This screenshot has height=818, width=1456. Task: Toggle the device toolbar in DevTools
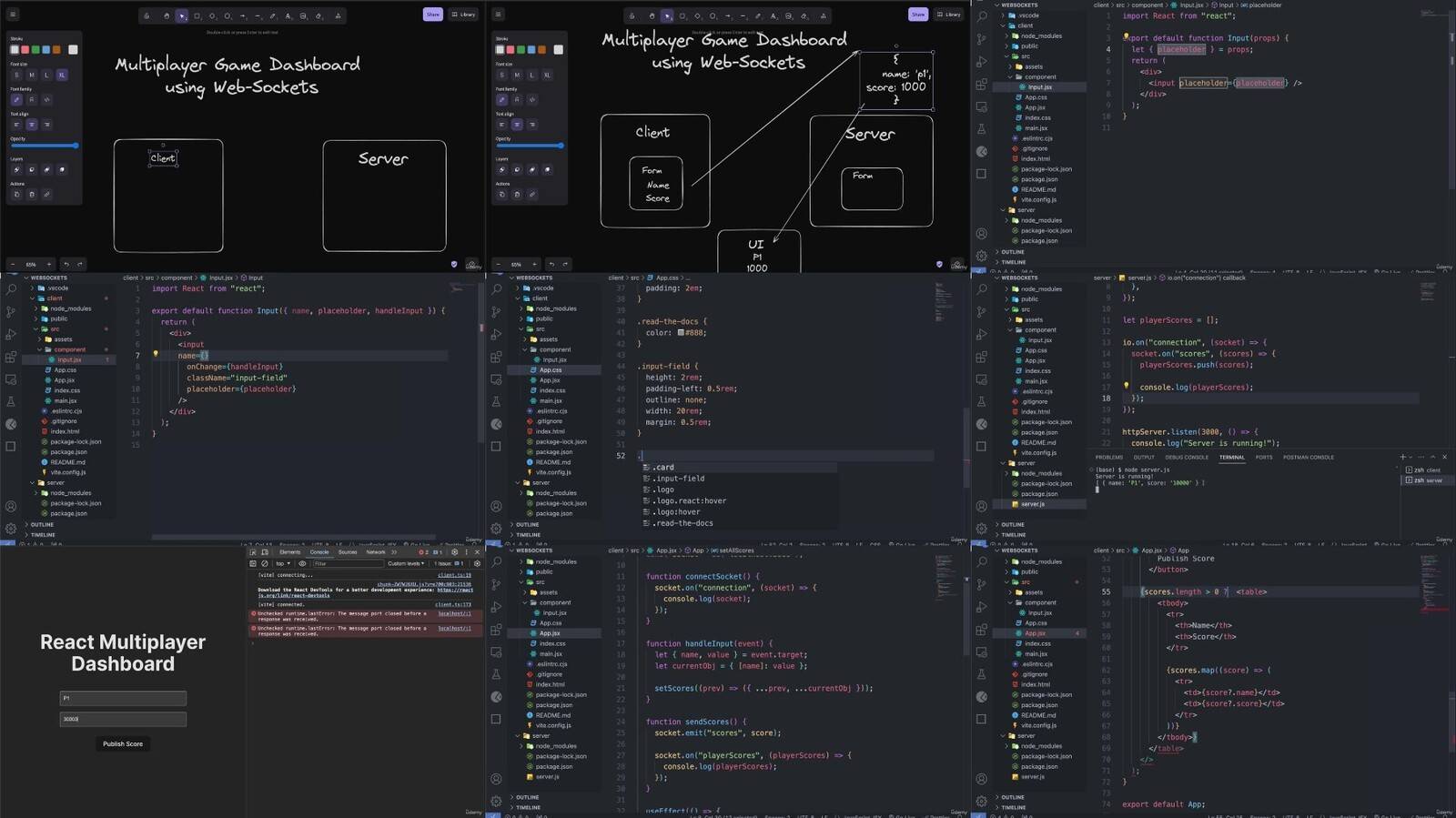265,552
